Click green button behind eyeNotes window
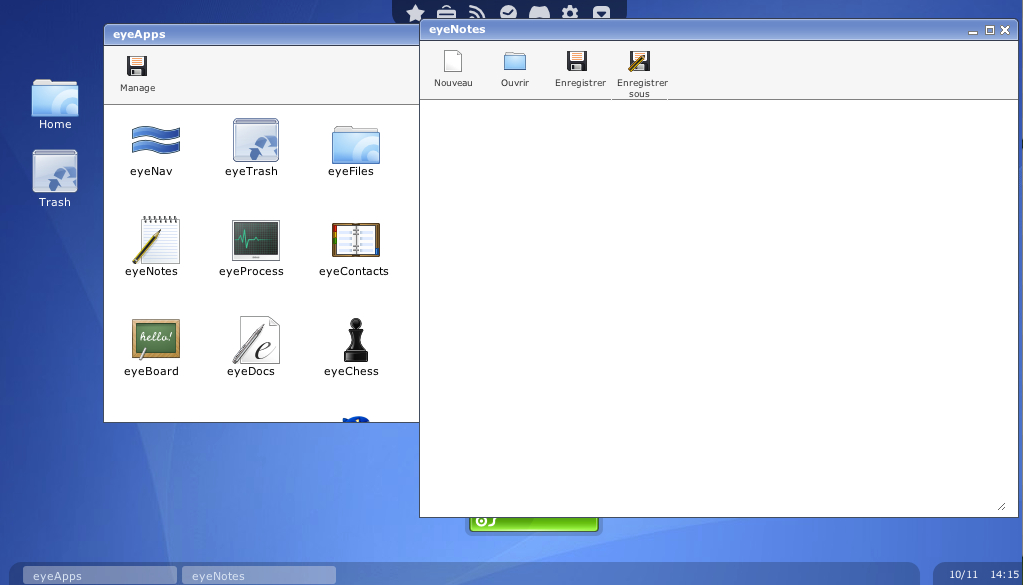 (534, 524)
